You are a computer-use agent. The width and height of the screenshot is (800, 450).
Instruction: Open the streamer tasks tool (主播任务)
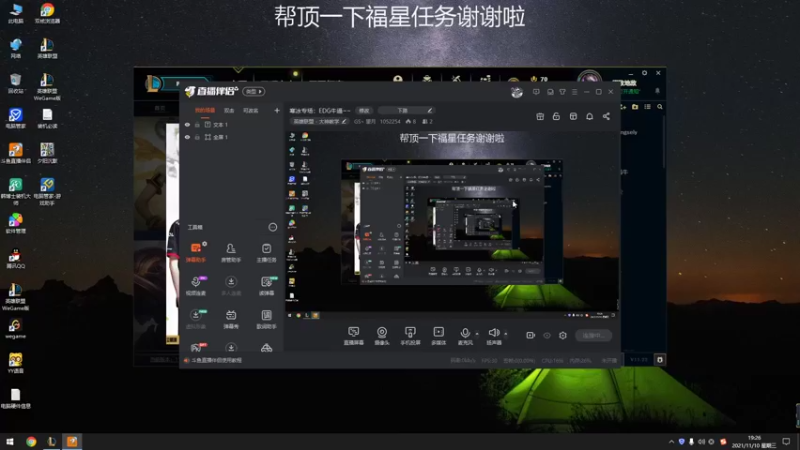(266, 253)
